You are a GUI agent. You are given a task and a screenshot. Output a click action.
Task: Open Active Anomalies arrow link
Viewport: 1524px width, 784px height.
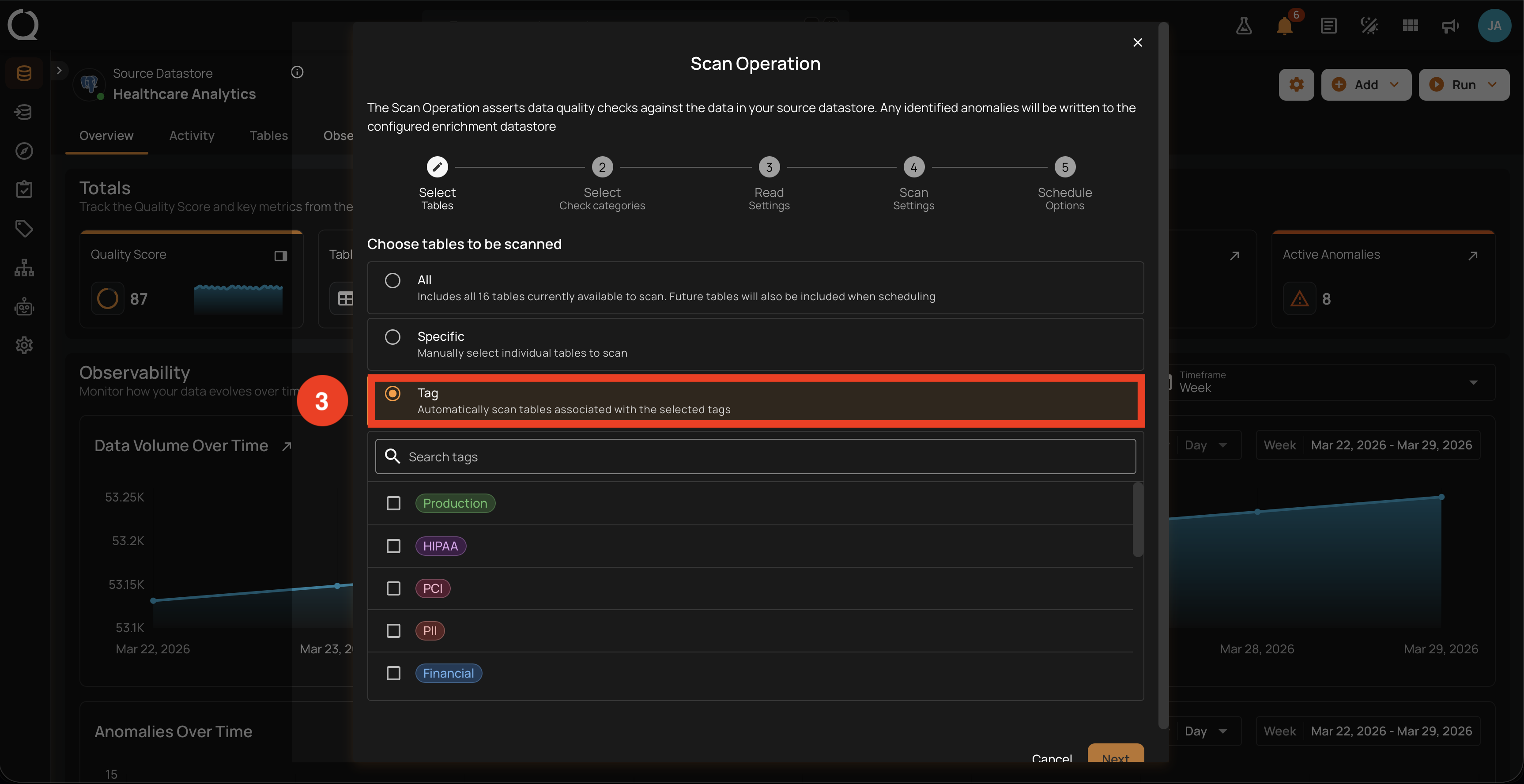1472,256
